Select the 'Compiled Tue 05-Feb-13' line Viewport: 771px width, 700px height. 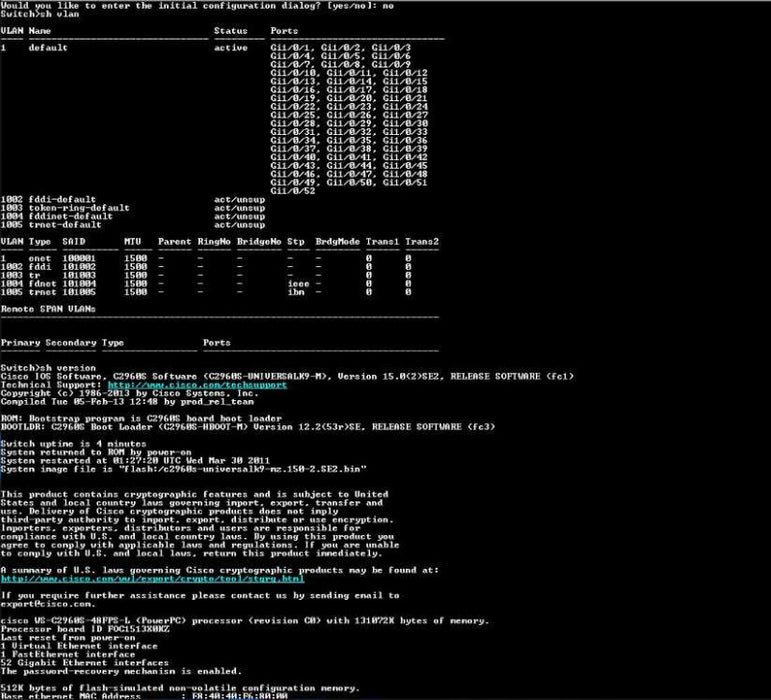[x=127, y=402]
